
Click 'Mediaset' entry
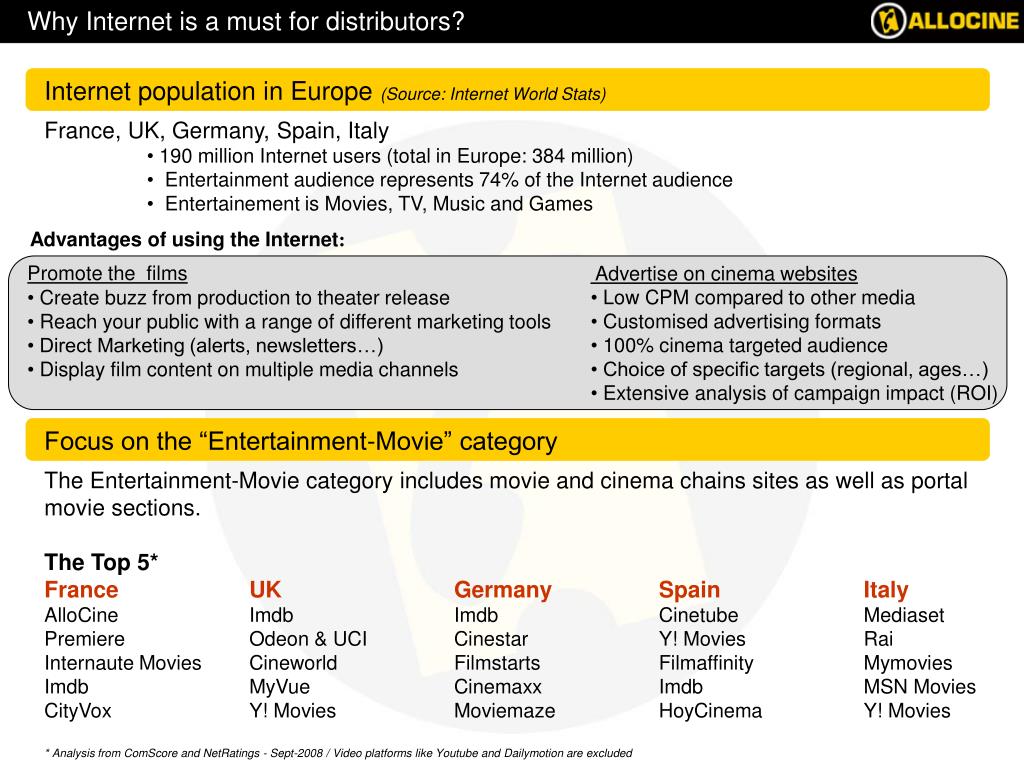click(904, 615)
